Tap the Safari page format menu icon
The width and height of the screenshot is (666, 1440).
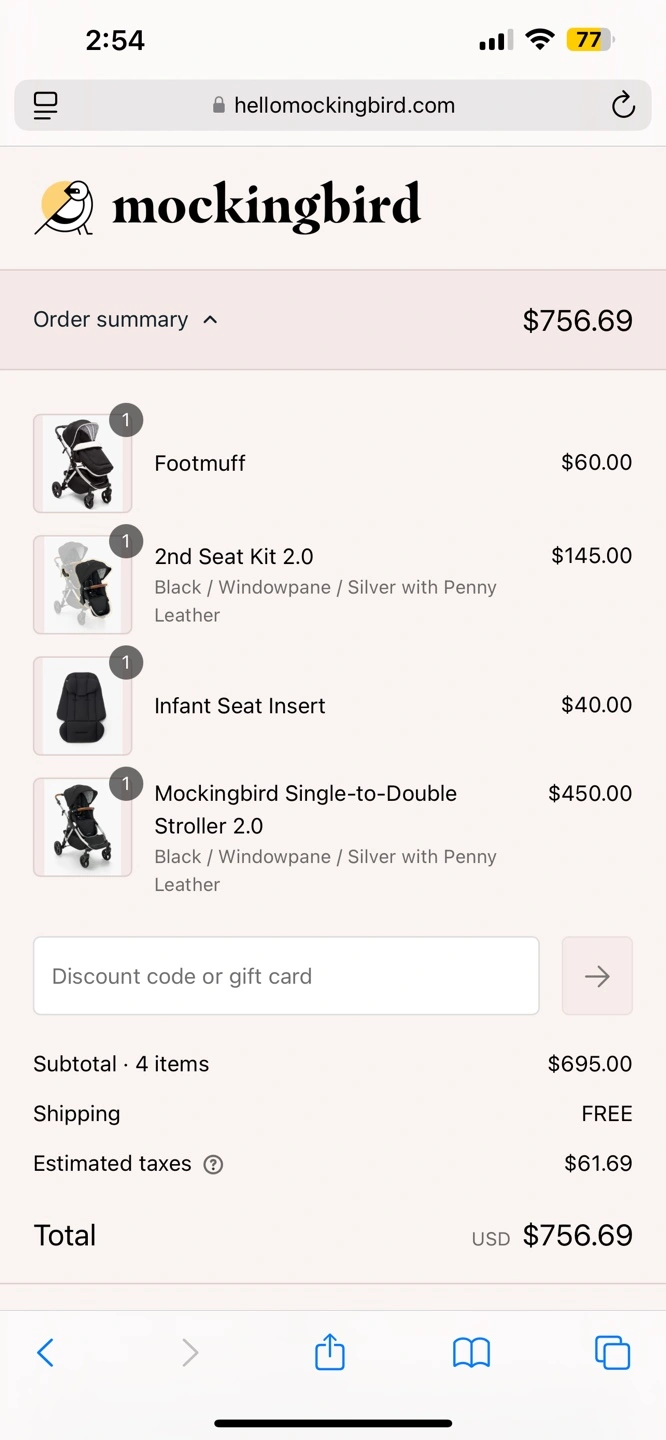coord(46,105)
